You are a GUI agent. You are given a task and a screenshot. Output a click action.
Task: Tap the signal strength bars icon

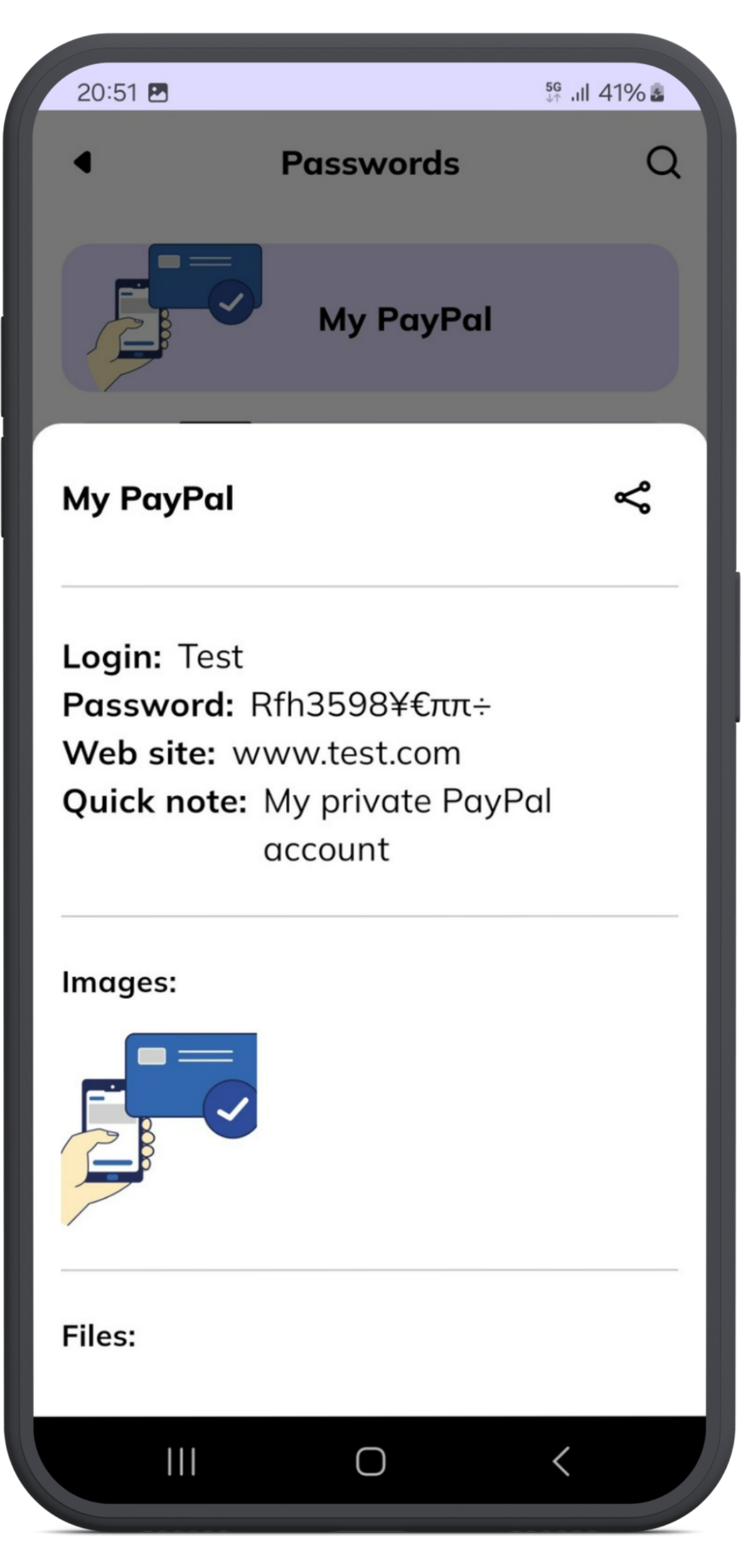(x=580, y=93)
